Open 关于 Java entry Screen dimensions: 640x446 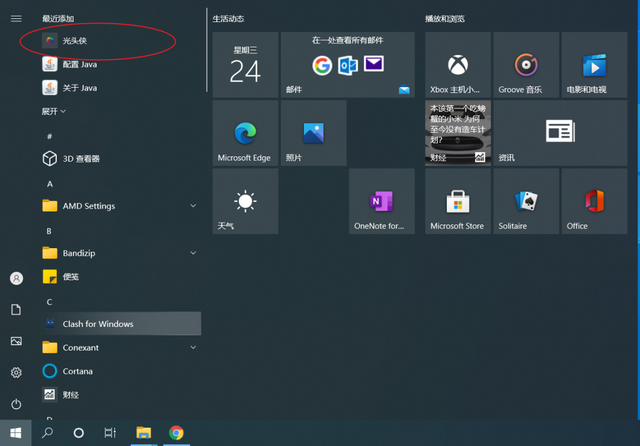point(120,88)
